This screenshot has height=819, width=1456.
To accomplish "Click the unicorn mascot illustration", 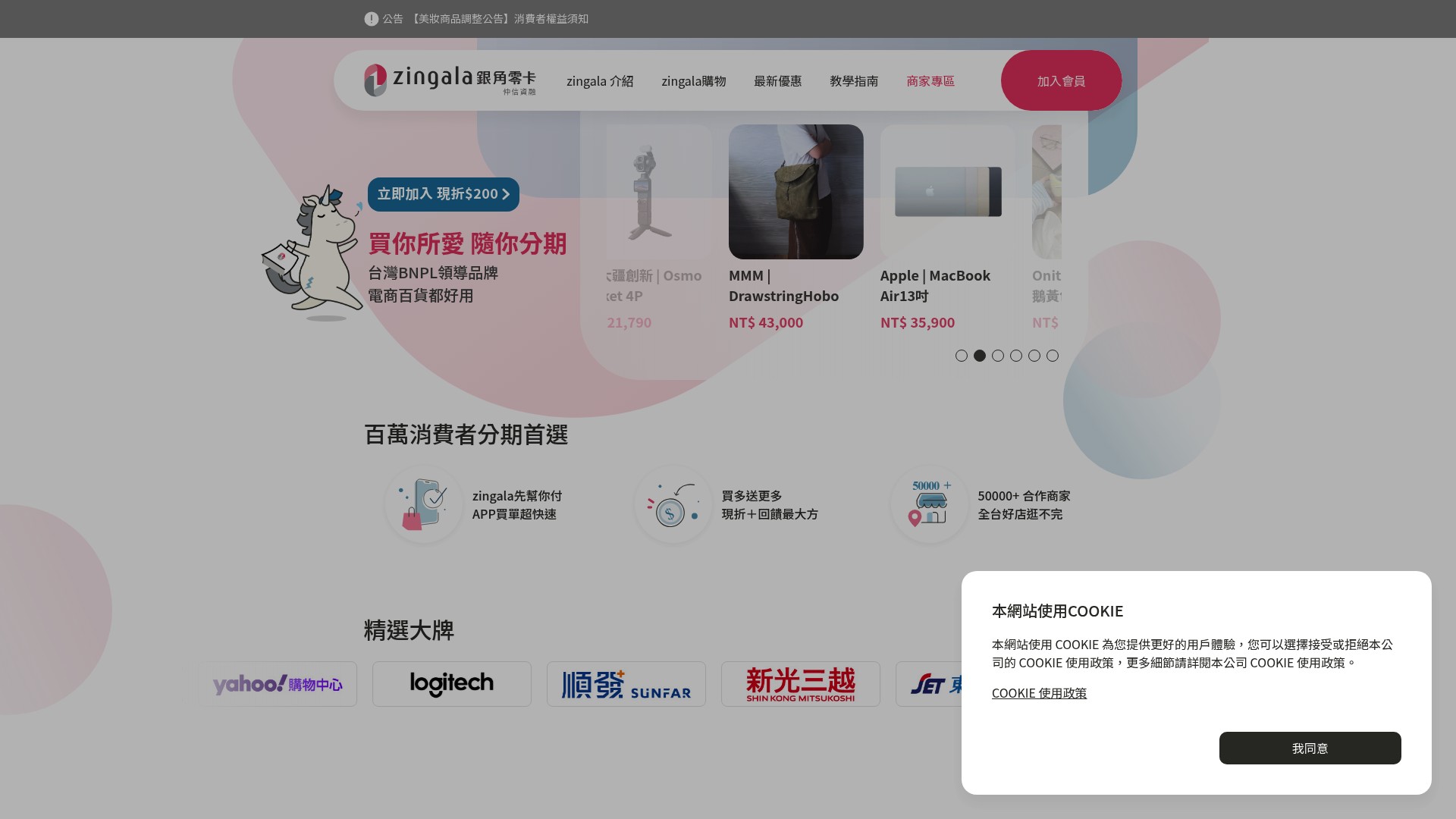I will [312, 252].
